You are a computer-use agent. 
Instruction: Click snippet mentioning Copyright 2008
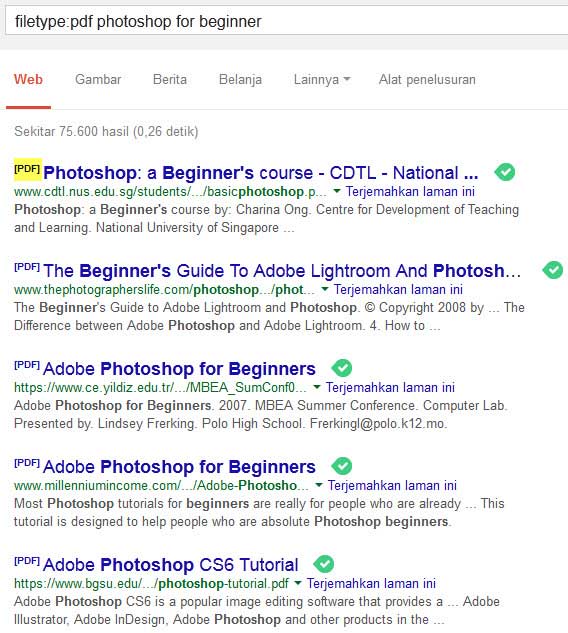[269, 316]
